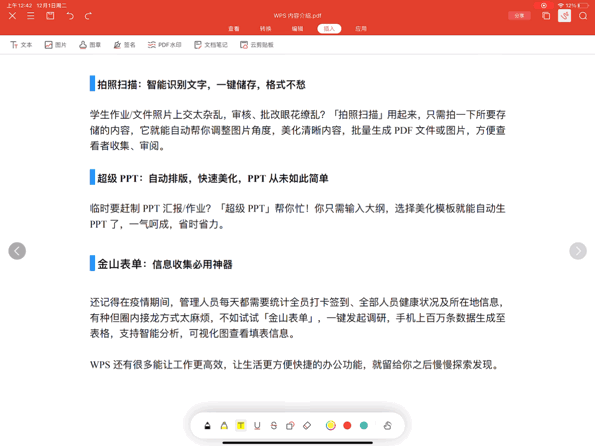Undo the last action
Viewport: 595px width, 446px height.
(x=70, y=16)
